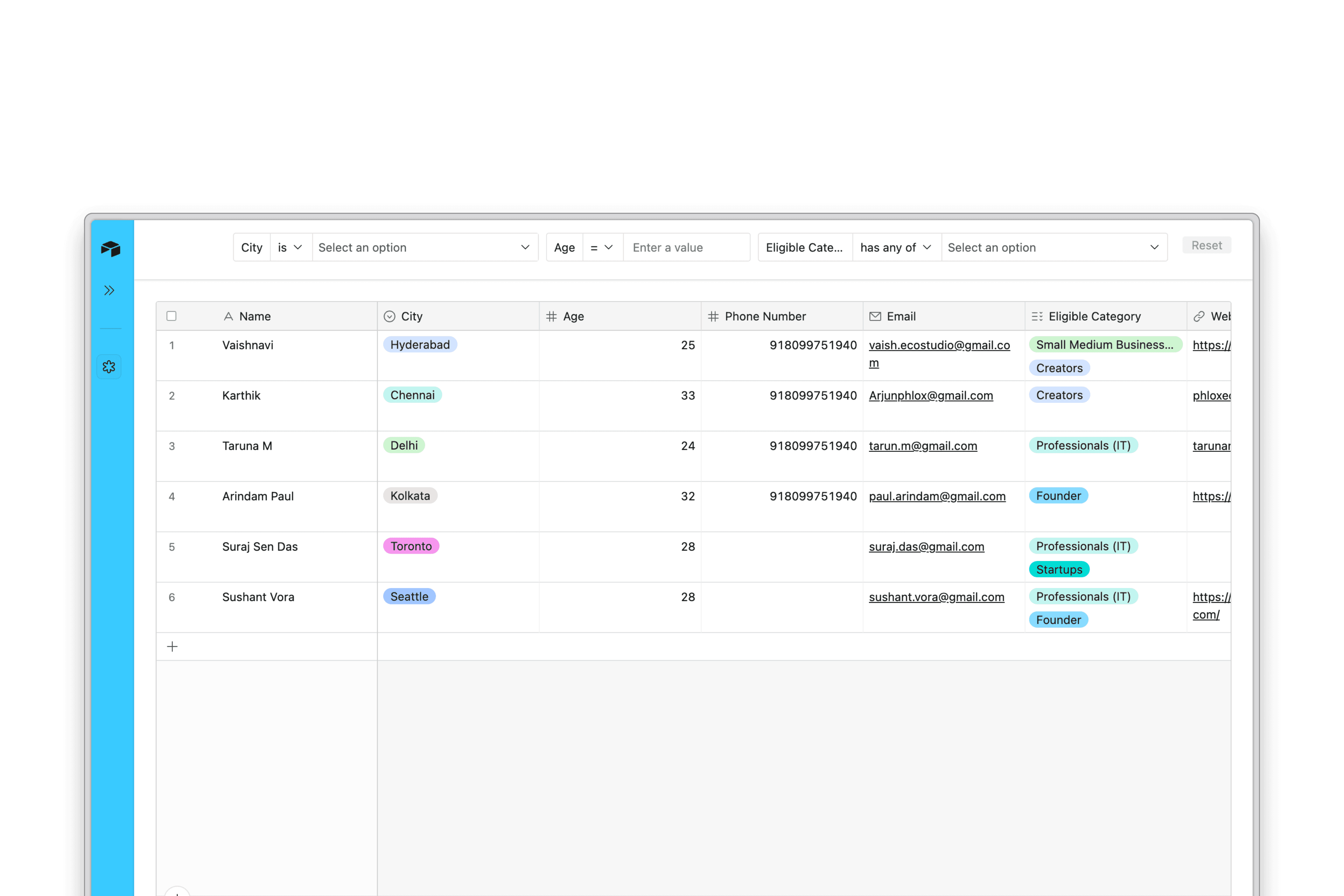The height and width of the screenshot is (896, 1344).
Task: Click the Phone Number column hash icon
Action: [713, 316]
